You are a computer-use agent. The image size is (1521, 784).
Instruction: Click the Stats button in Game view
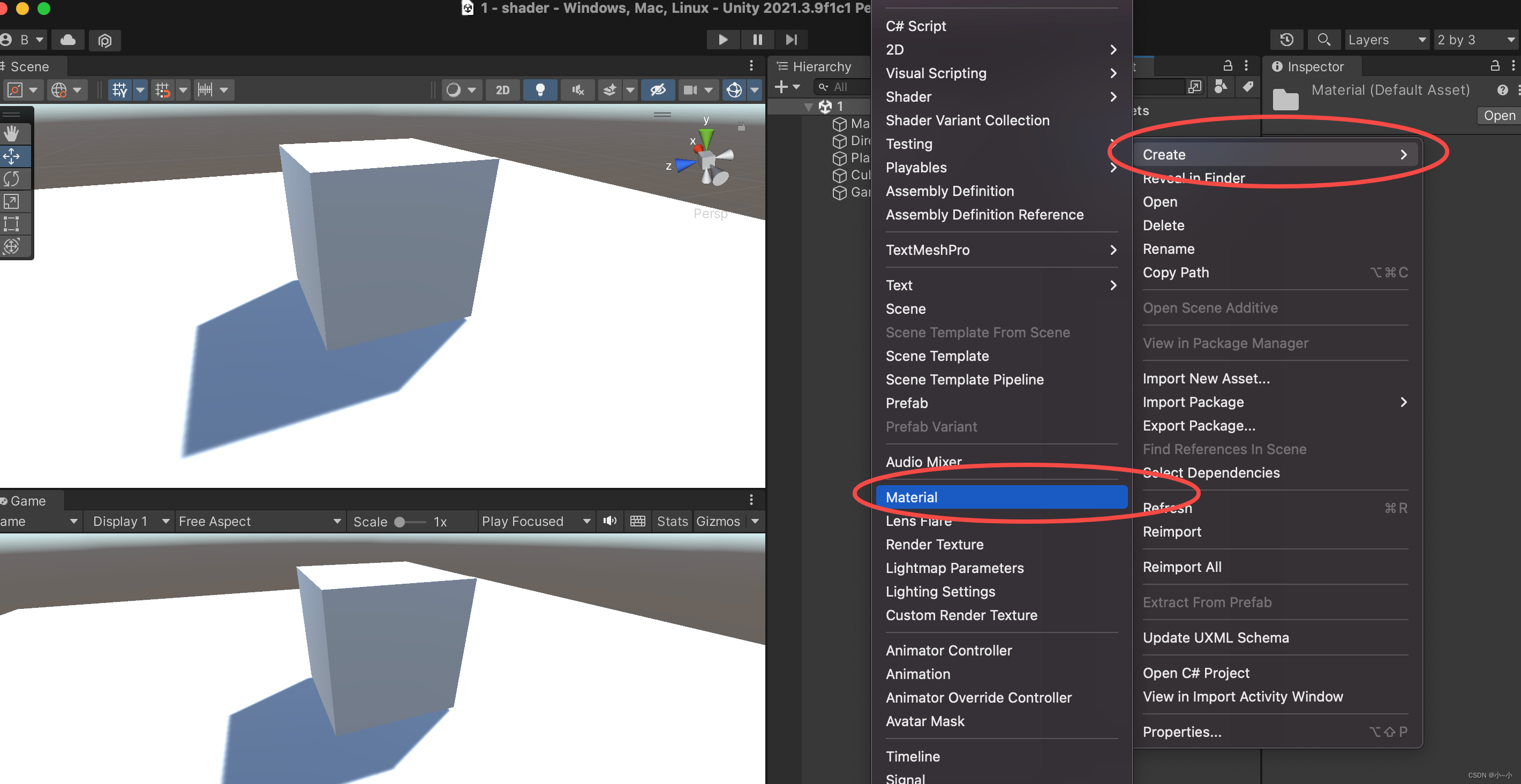tap(673, 521)
